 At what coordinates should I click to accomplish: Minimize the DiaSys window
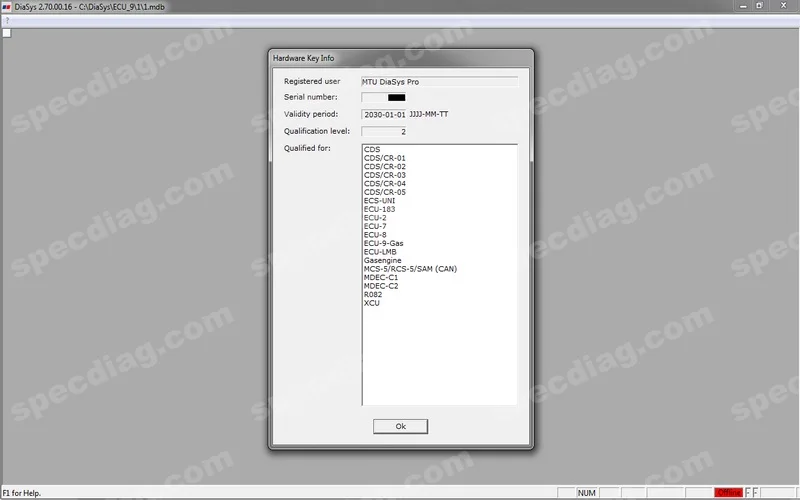click(743, 6)
